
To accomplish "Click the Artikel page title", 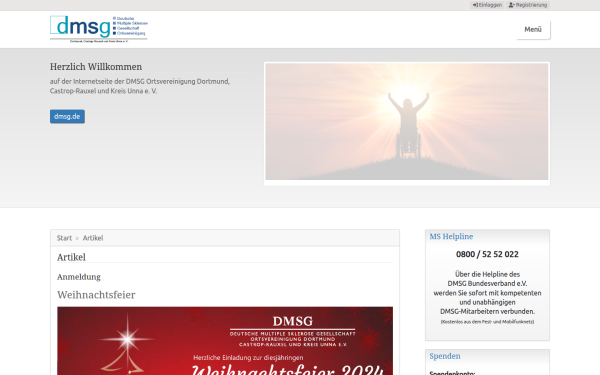I will (x=71, y=257).
